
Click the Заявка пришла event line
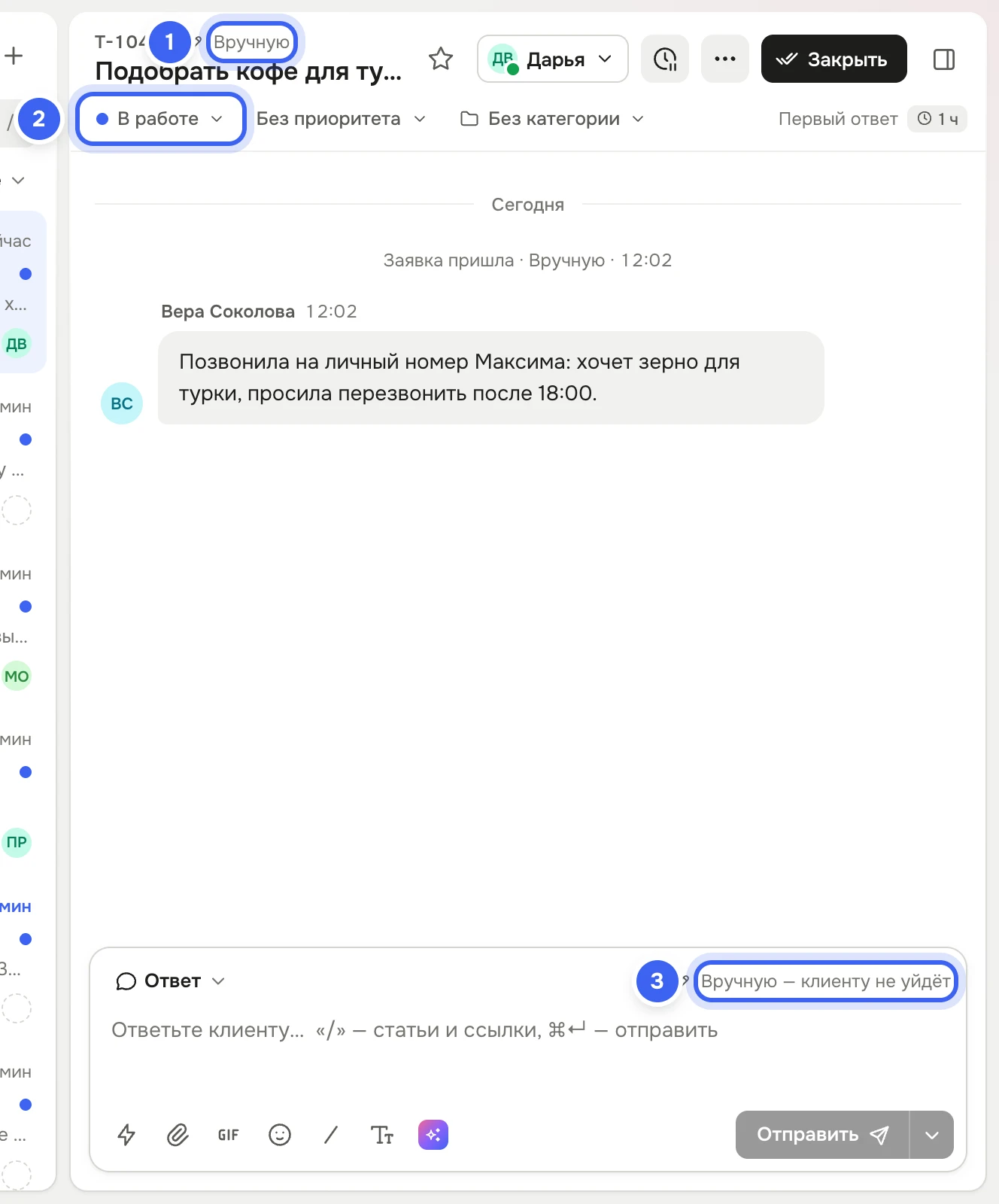(527, 260)
